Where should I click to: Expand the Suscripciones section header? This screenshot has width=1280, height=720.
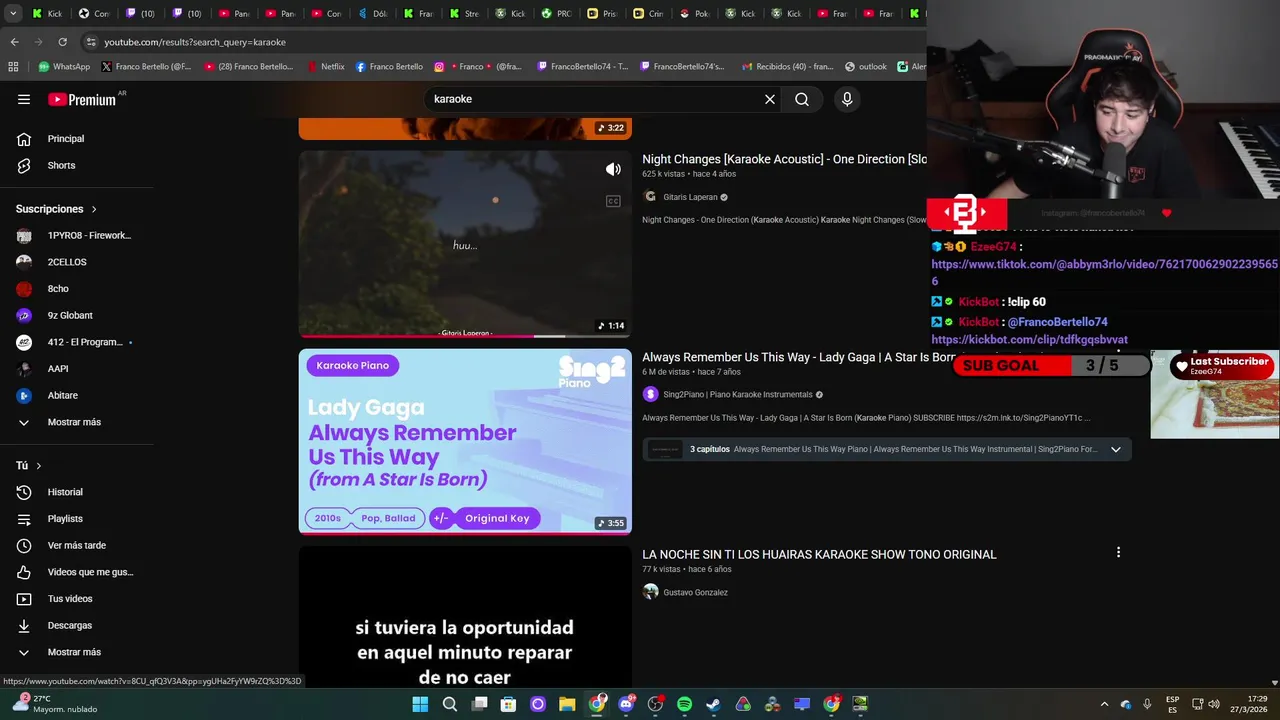pyautogui.click(x=57, y=209)
